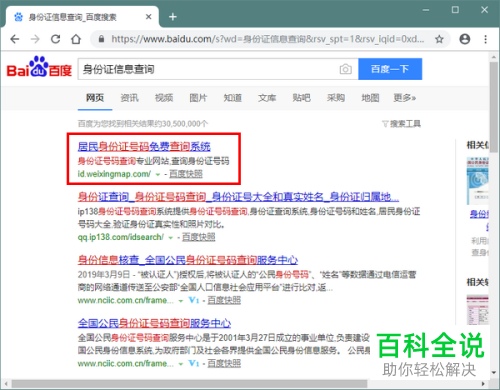500x390 pixels.
Task: Click the vertical scrollbar up arrow
Action: coord(494,57)
